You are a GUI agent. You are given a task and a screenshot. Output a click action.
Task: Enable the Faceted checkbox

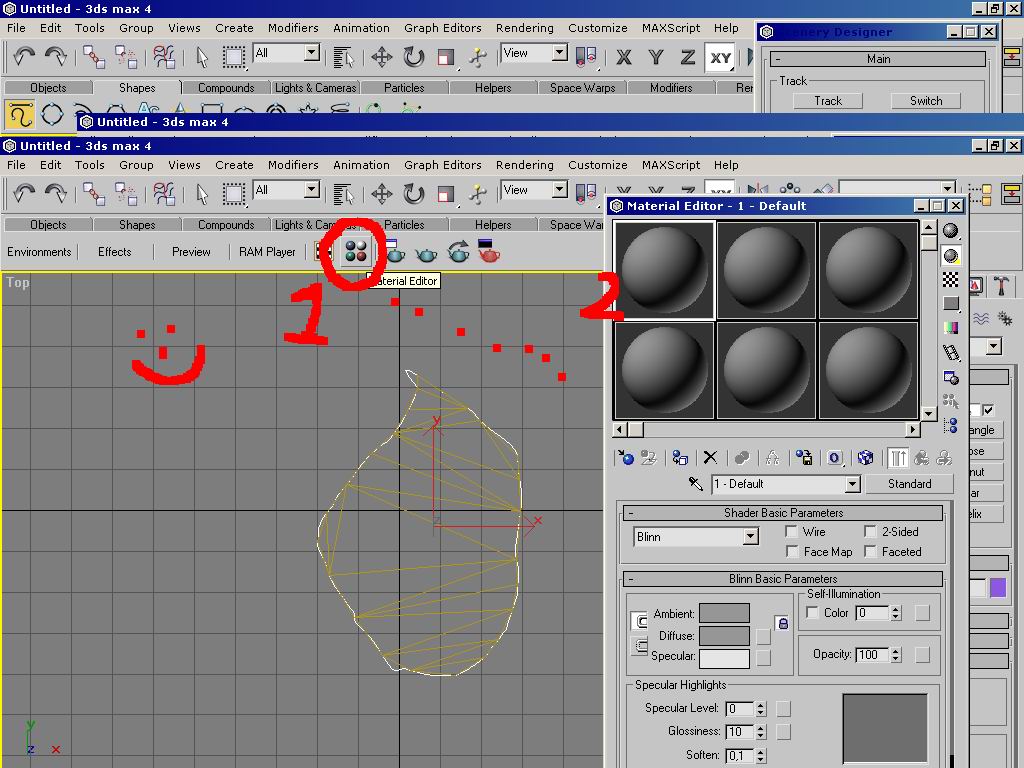[870, 552]
